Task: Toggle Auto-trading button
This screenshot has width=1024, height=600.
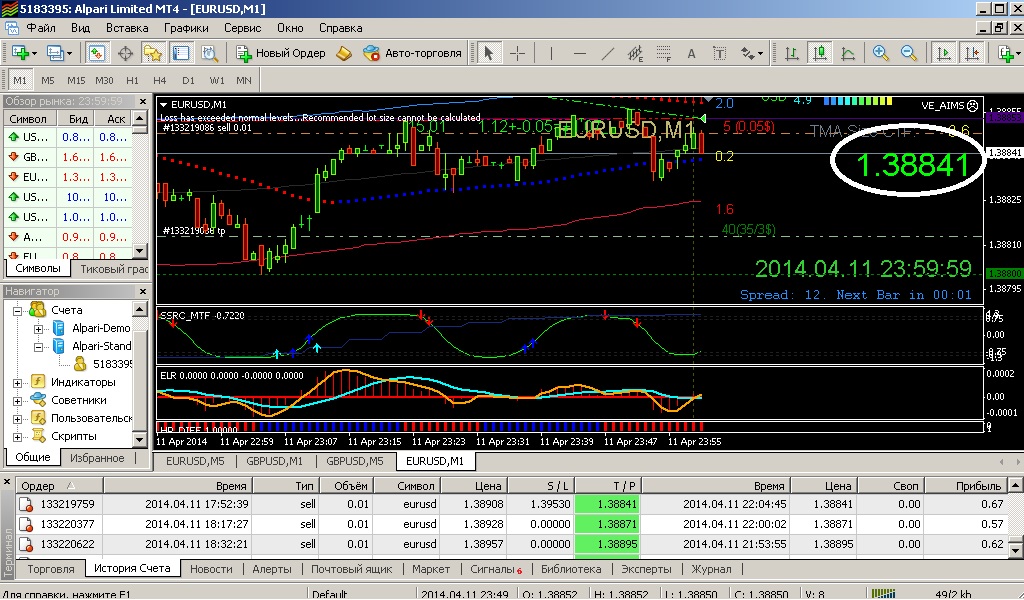Action: click(x=413, y=54)
